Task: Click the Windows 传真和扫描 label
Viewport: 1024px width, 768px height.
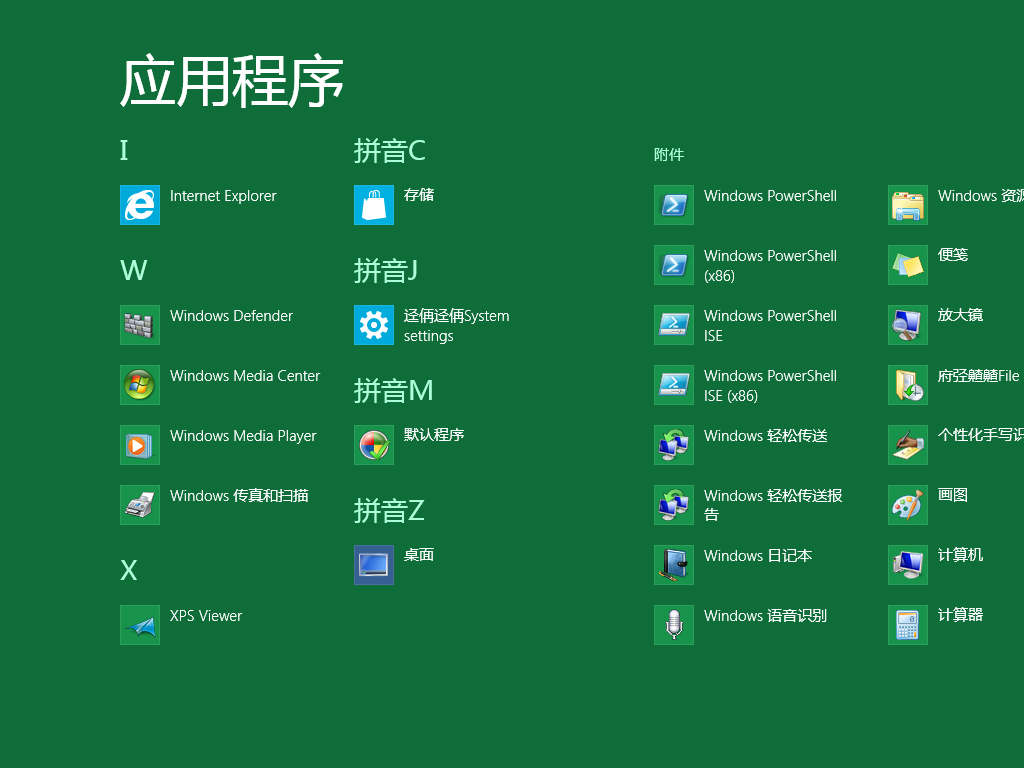Action: pyautogui.click(x=239, y=496)
